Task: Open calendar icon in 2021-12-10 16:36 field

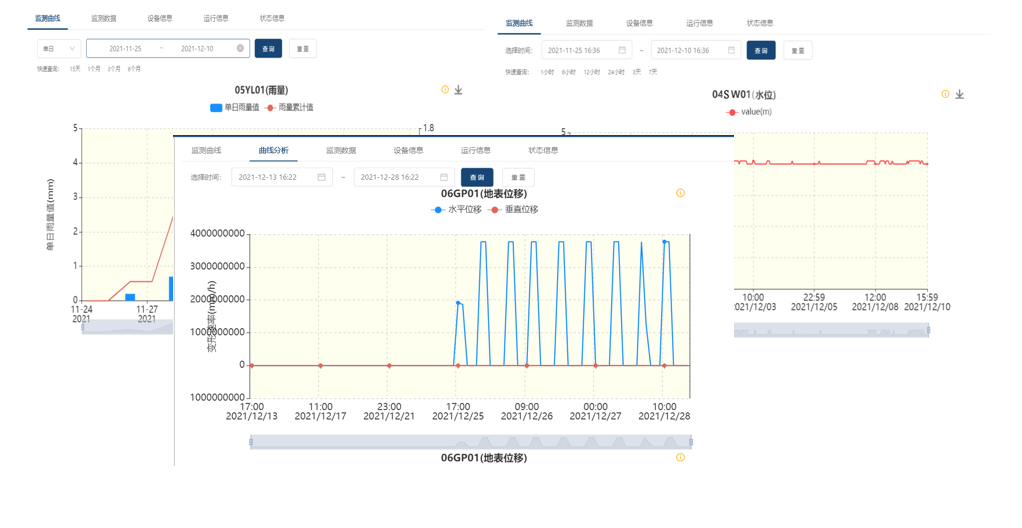Action: pyautogui.click(x=731, y=50)
